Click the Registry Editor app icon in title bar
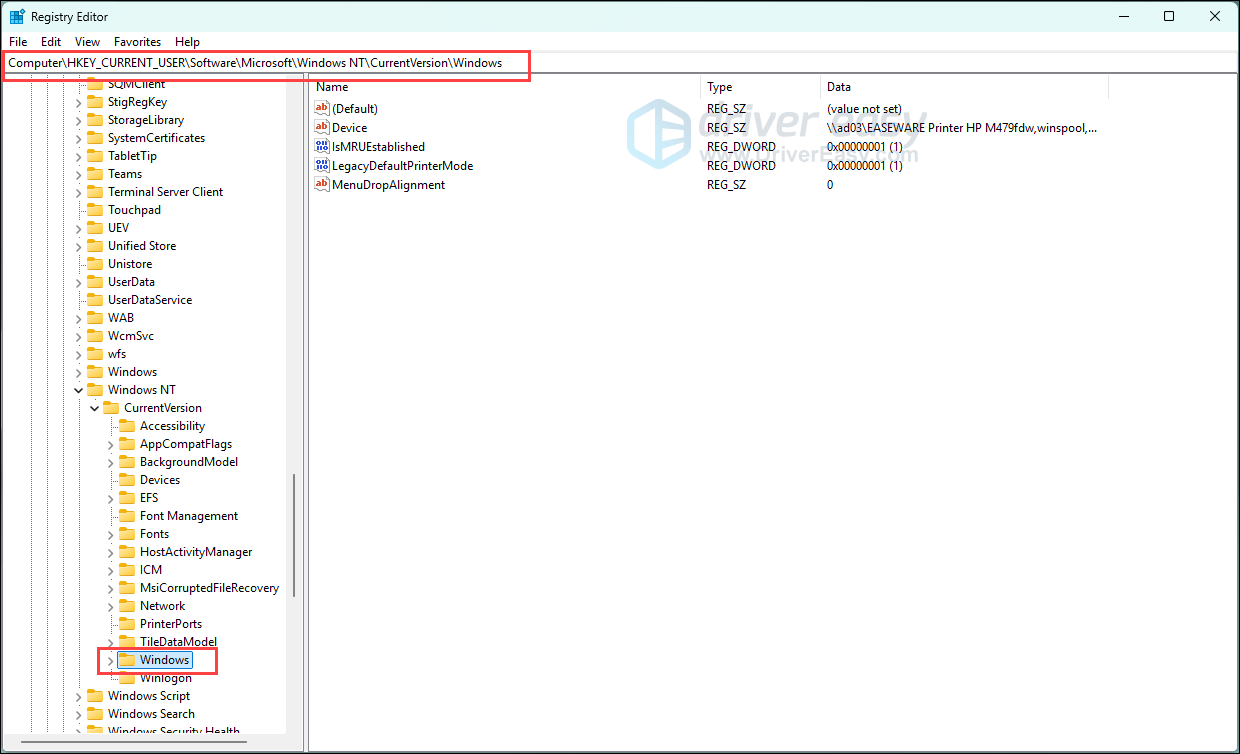The width and height of the screenshot is (1240, 754). (17, 16)
